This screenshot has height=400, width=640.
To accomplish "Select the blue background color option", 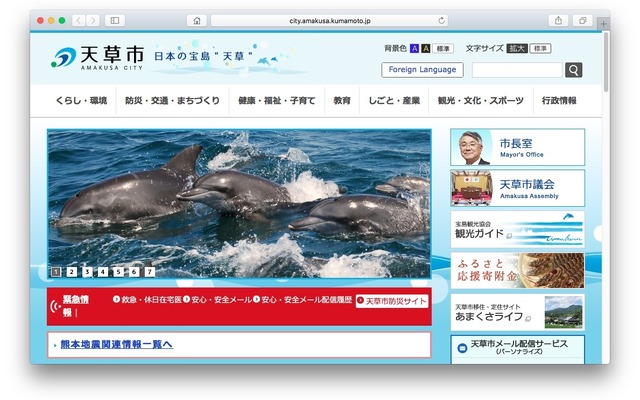I will [x=415, y=48].
